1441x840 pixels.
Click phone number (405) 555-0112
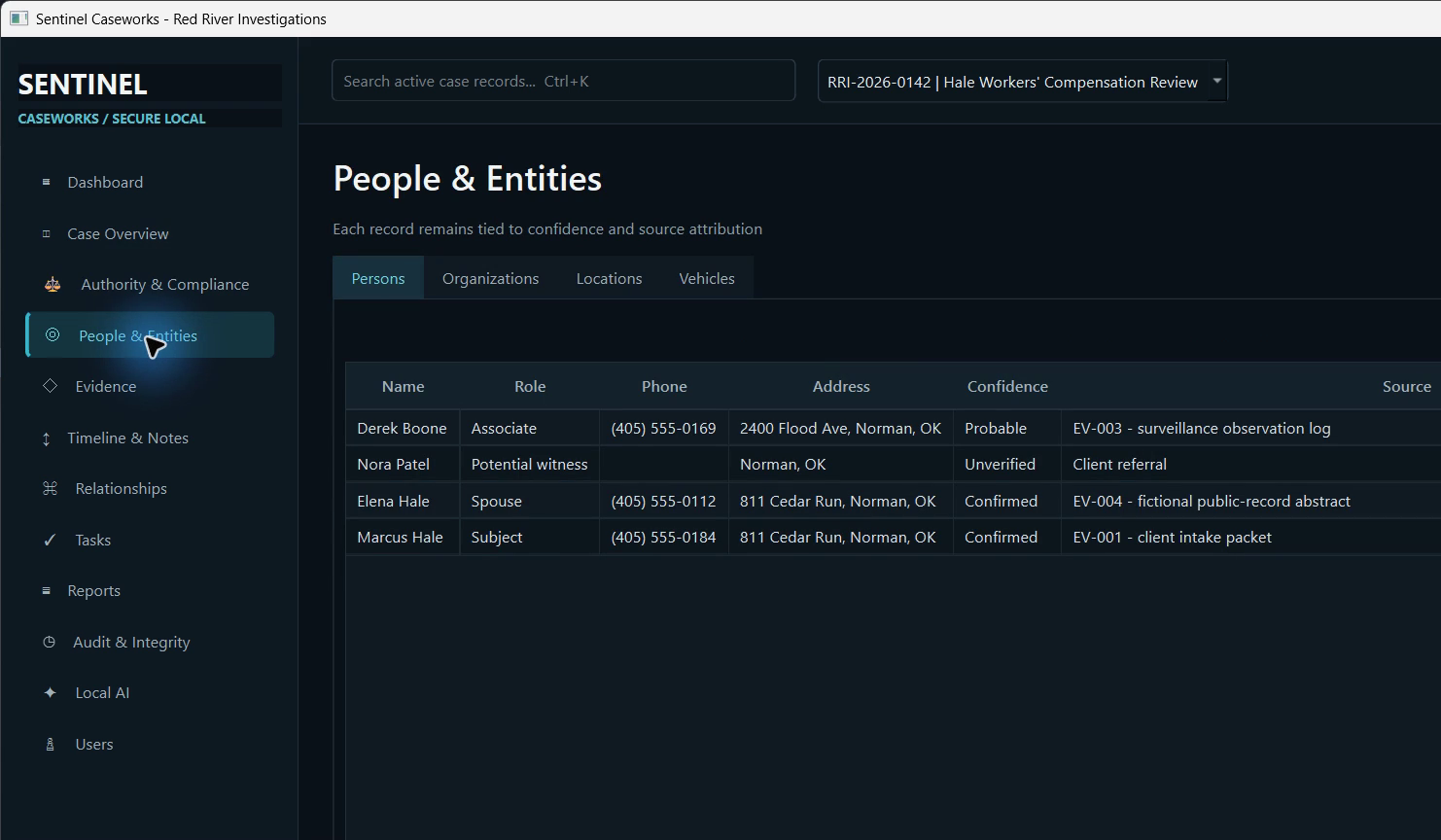tap(663, 501)
